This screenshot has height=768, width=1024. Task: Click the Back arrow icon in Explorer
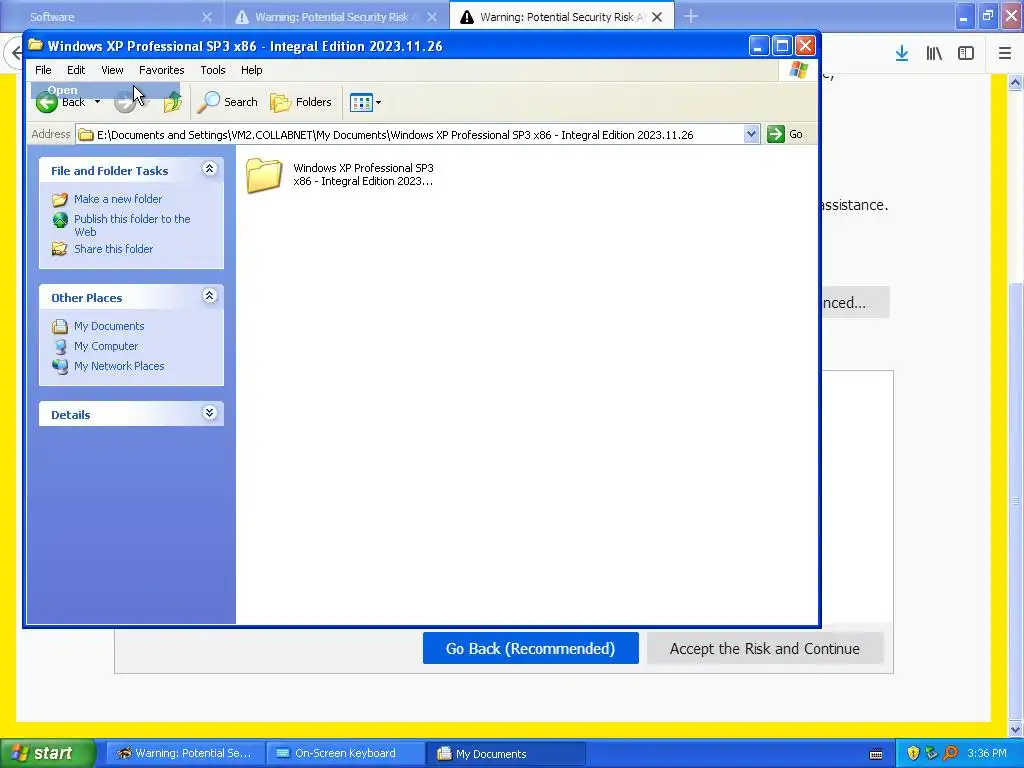46,103
